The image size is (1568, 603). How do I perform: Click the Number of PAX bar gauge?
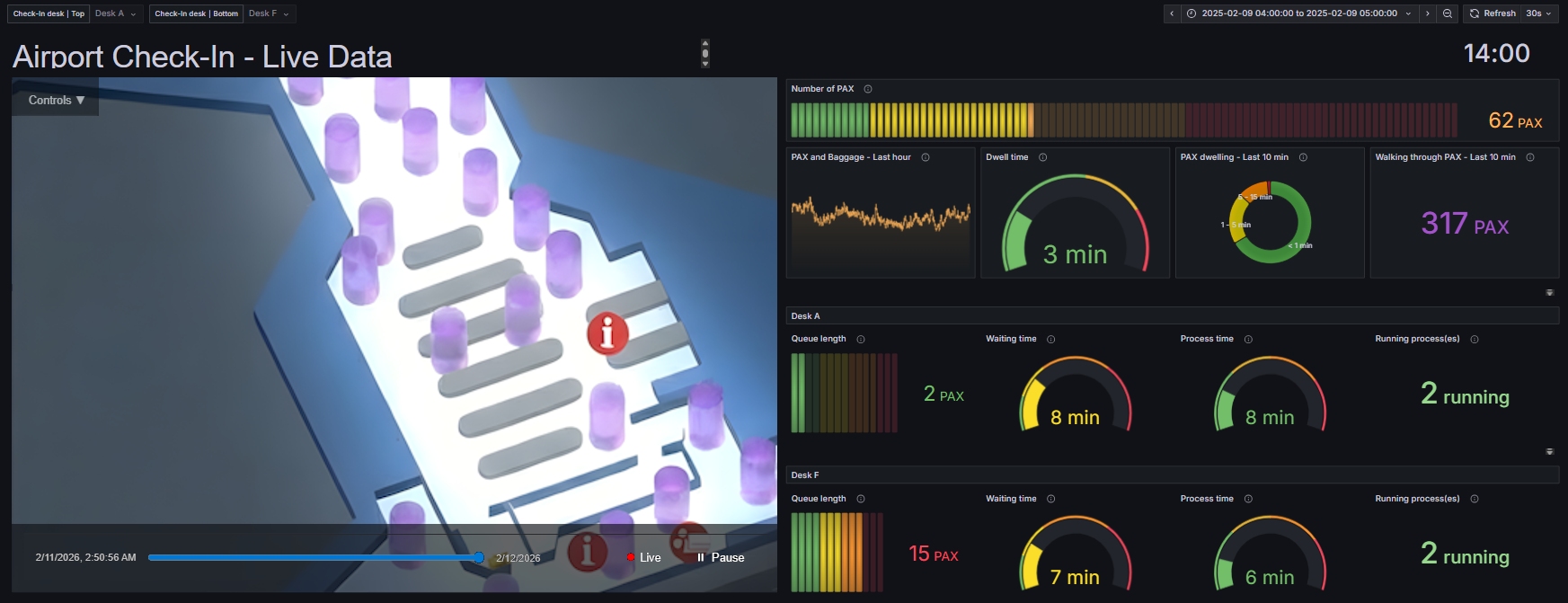pos(1124,120)
